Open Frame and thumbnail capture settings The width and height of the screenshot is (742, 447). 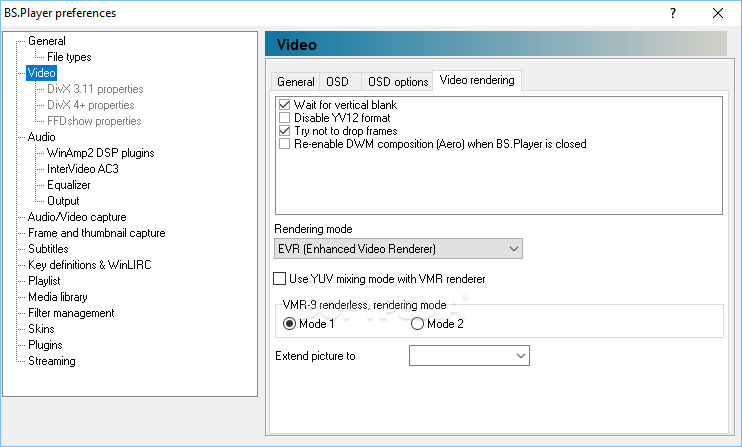pyautogui.click(x=97, y=233)
